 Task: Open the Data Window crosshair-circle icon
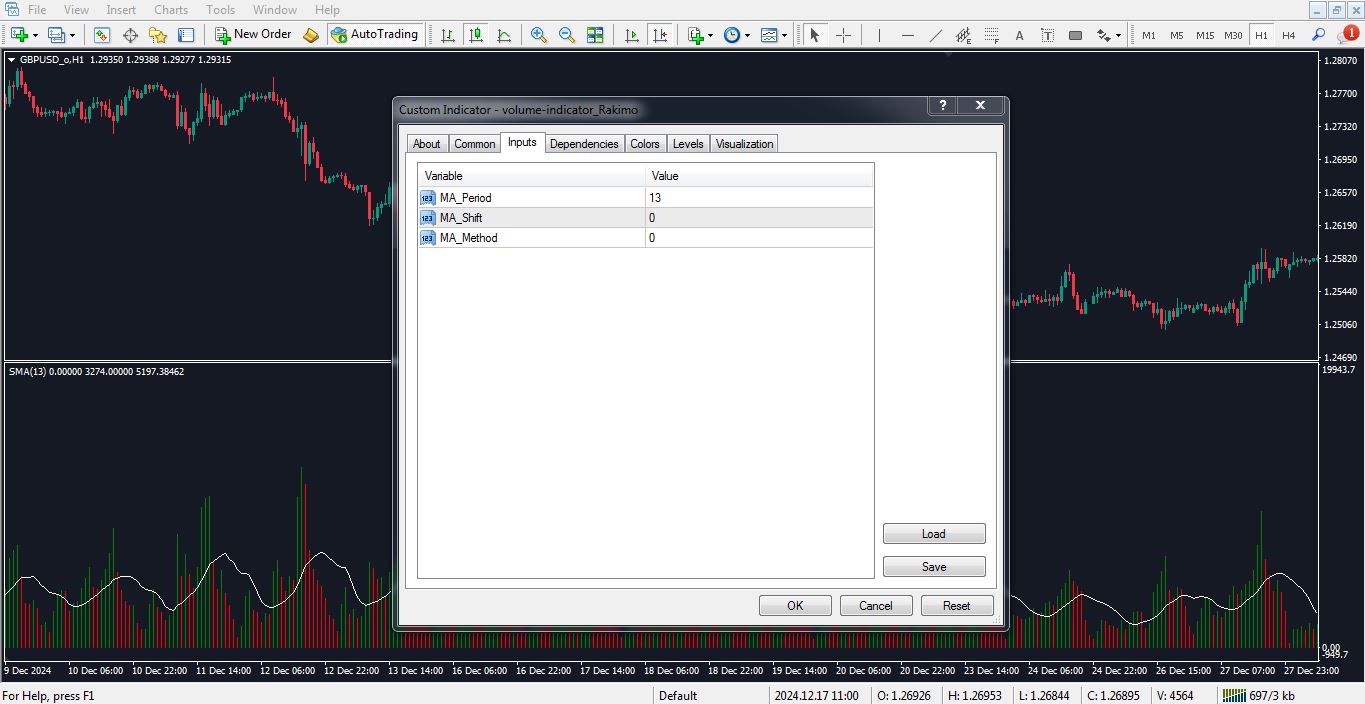[x=130, y=35]
